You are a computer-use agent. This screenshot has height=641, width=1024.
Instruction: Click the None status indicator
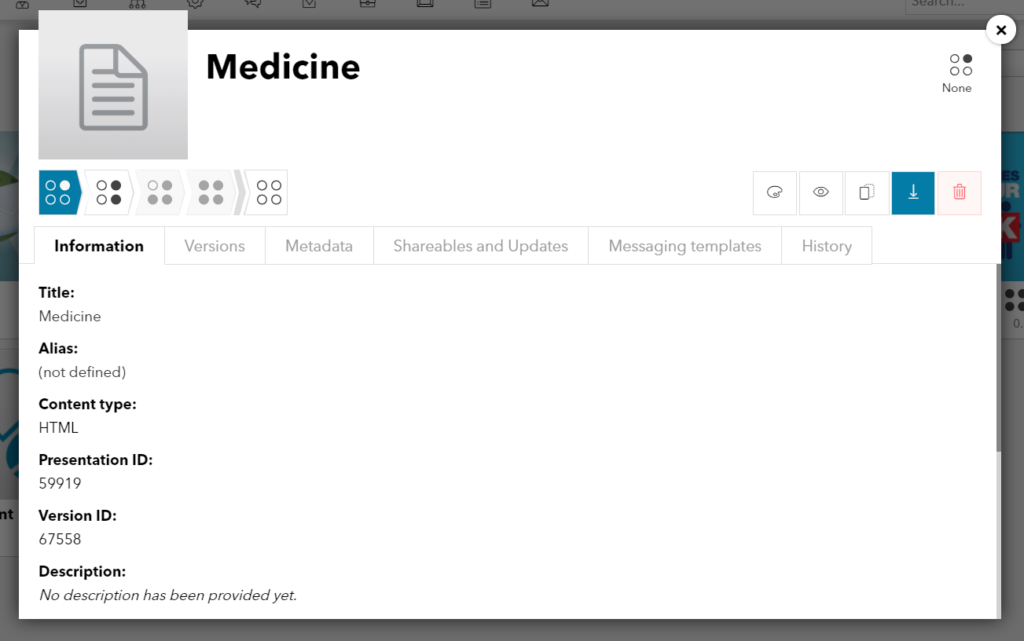[x=959, y=73]
